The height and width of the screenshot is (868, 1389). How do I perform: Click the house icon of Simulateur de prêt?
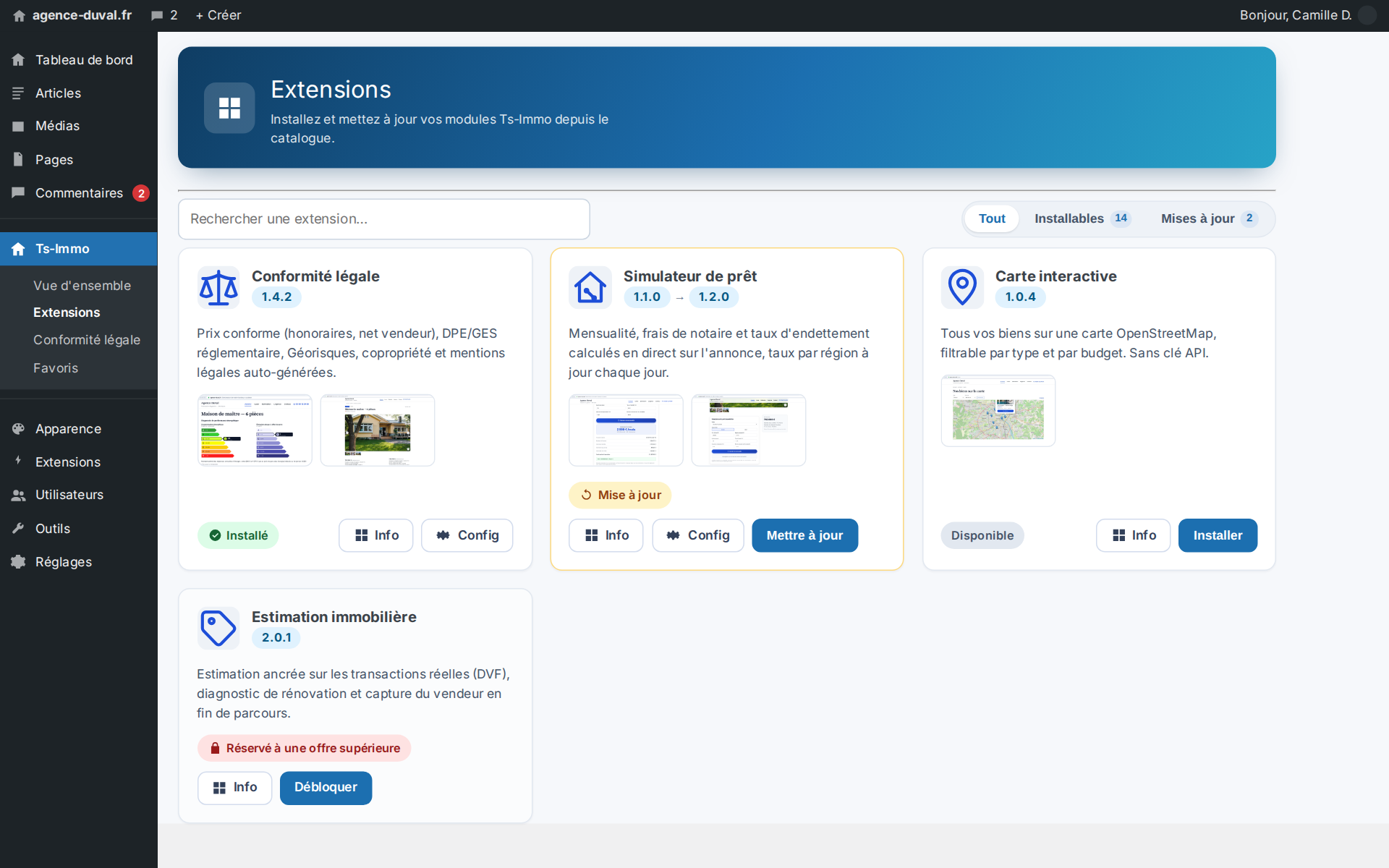(590, 287)
